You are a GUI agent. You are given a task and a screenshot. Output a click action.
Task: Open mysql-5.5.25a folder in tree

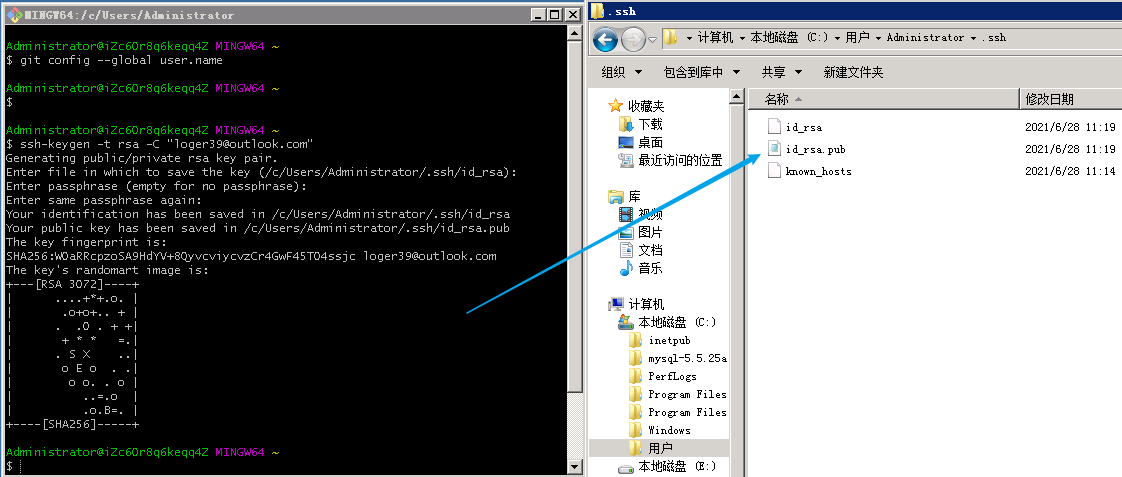click(x=687, y=358)
